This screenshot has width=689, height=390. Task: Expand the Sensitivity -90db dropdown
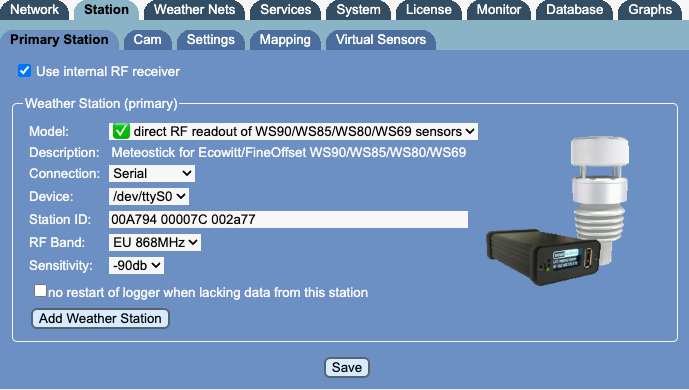click(x=136, y=265)
